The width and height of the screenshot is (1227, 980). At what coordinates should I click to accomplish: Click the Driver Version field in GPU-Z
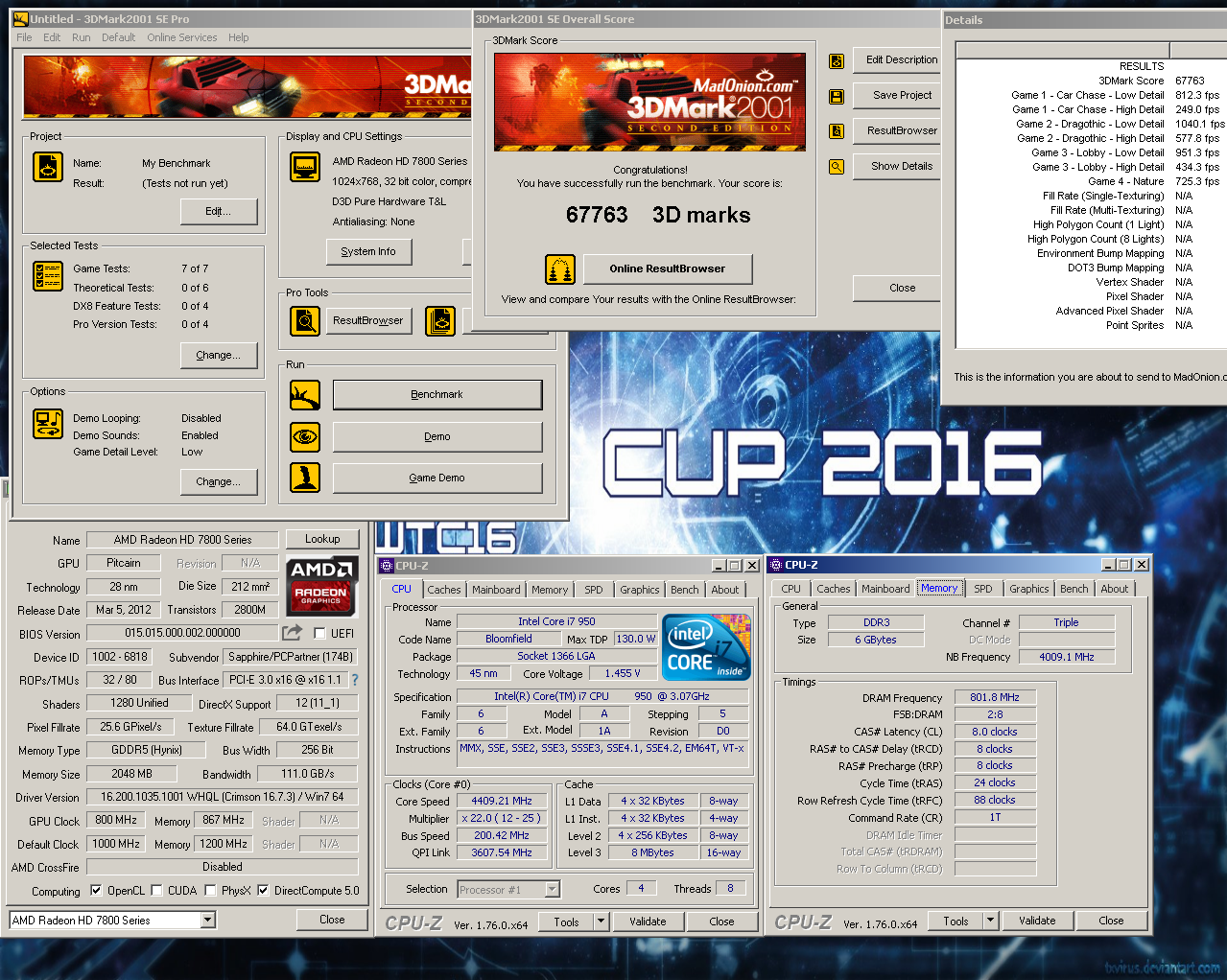coord(223,797)
